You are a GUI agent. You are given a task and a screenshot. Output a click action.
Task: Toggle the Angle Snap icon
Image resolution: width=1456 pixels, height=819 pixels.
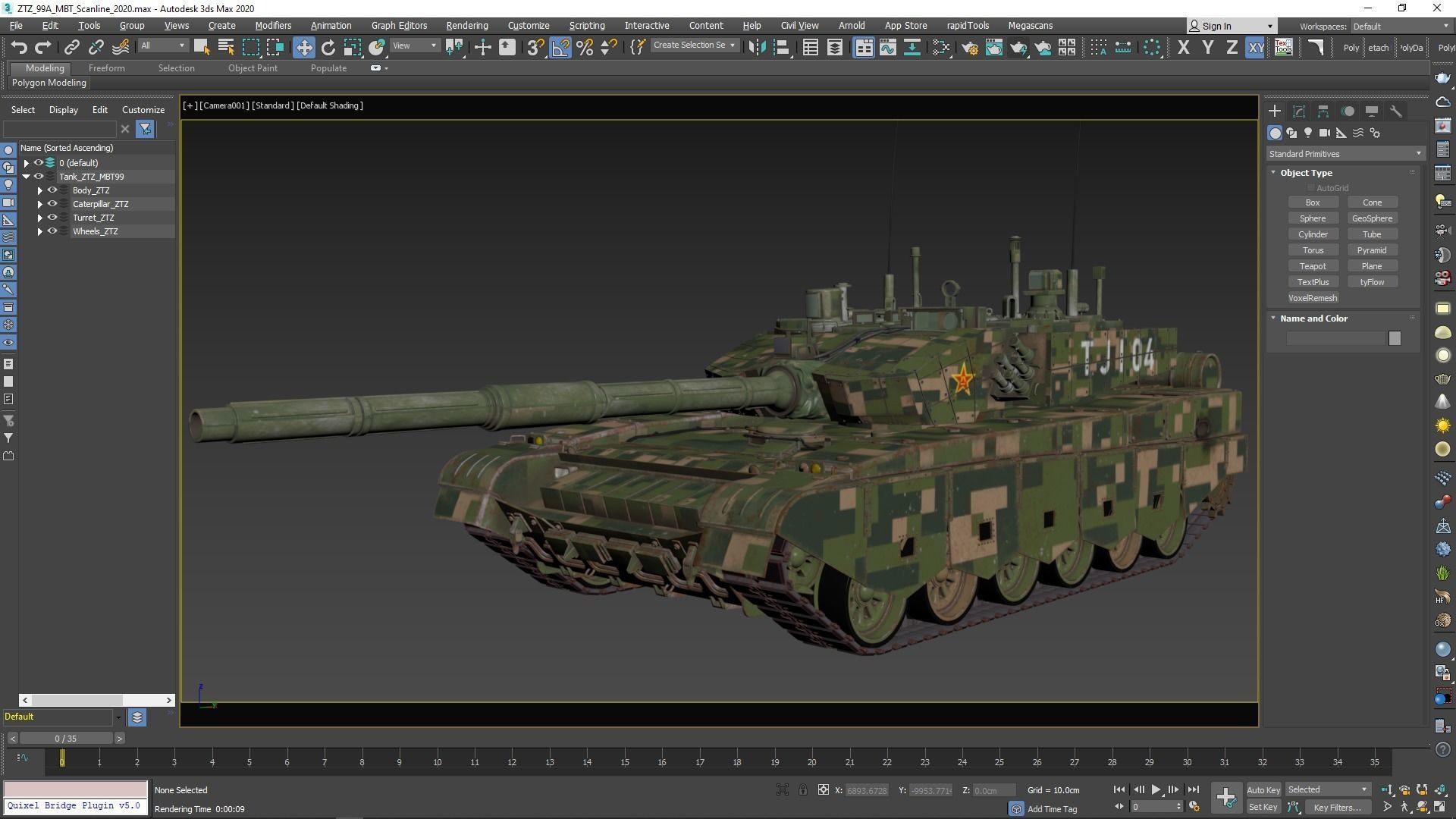pyautogui.click(x=560, y=47)
